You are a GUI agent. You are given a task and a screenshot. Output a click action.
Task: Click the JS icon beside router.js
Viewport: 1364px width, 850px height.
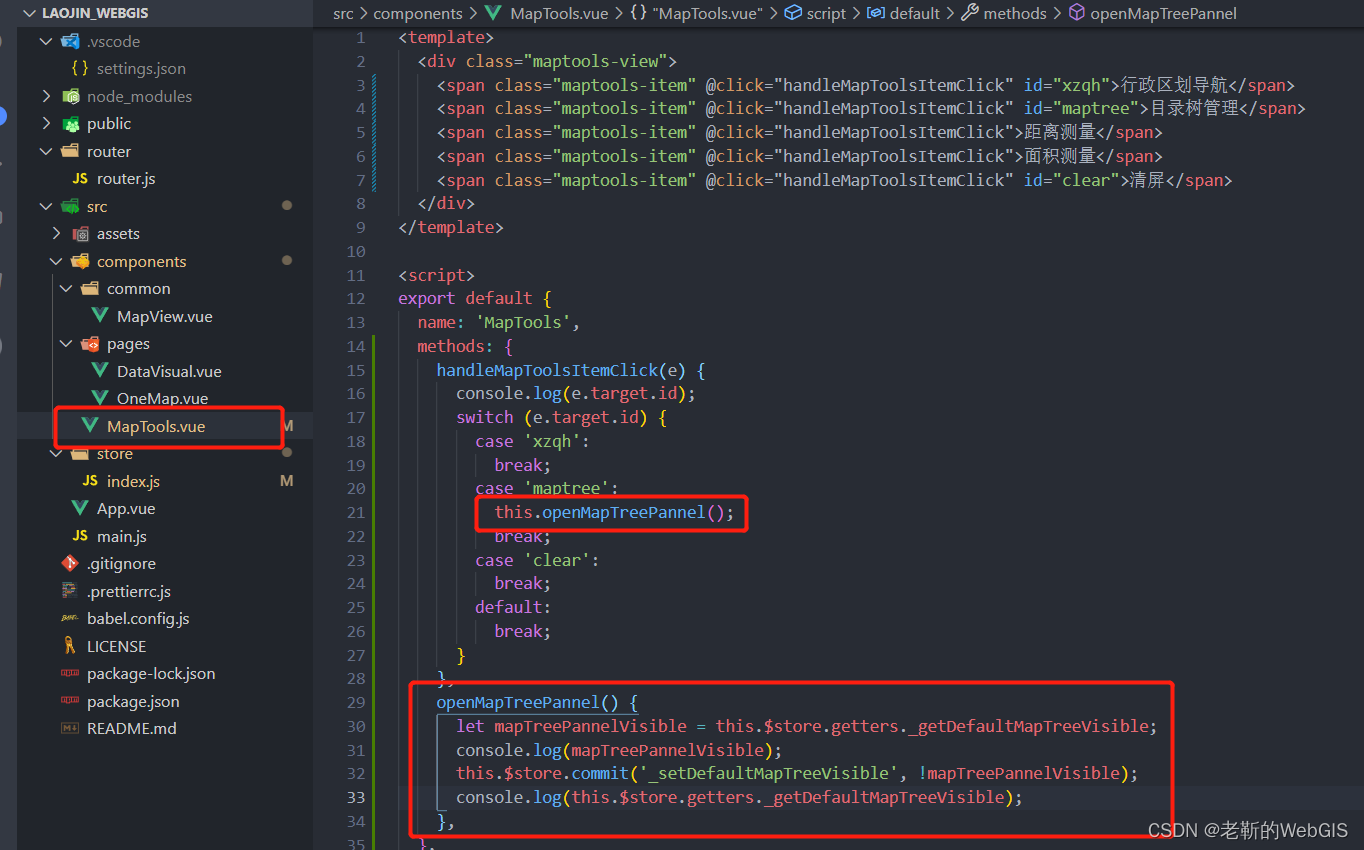pos(80,179)
